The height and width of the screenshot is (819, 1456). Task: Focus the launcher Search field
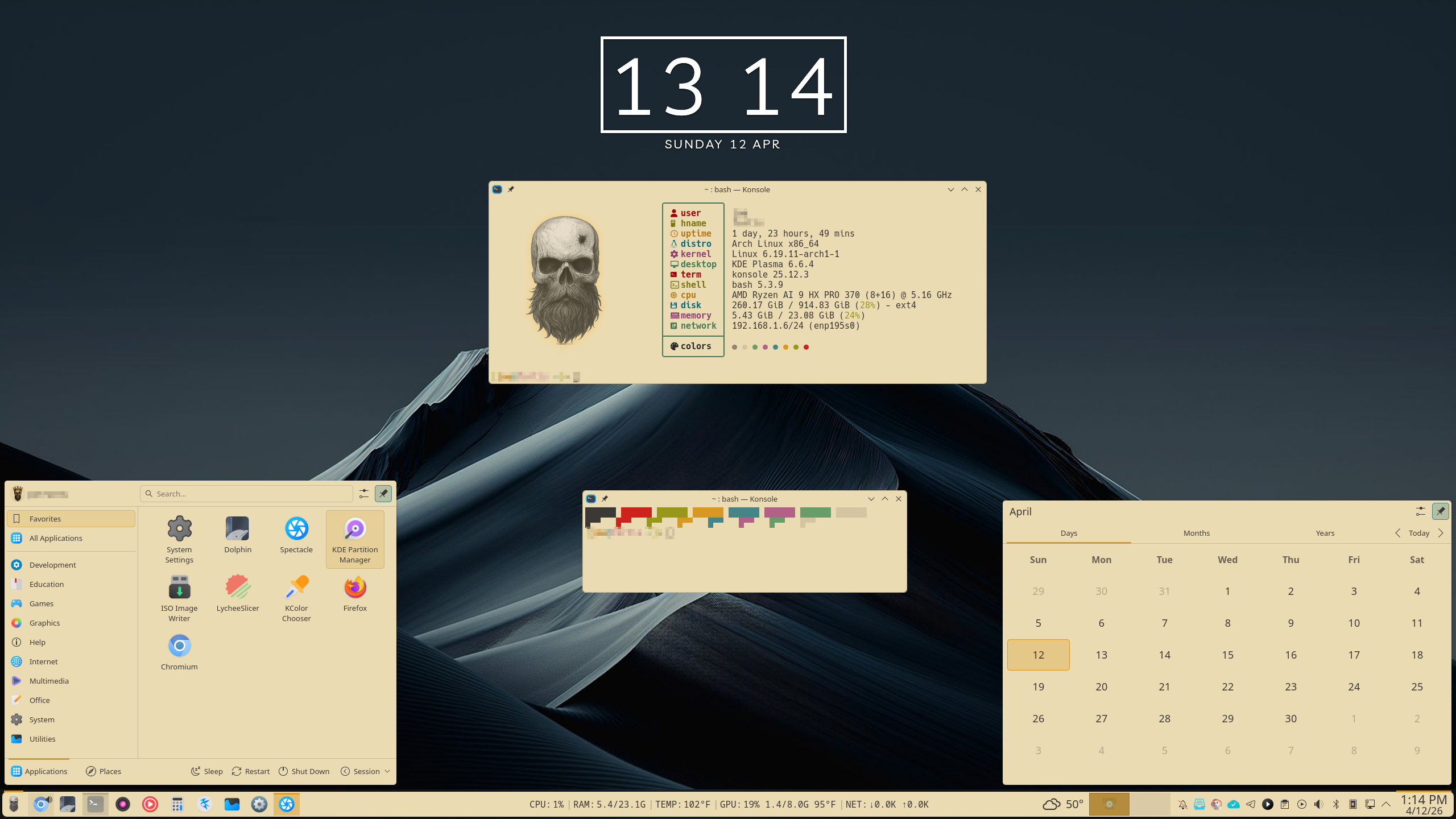pyautogui.click(x=247, y=494)
